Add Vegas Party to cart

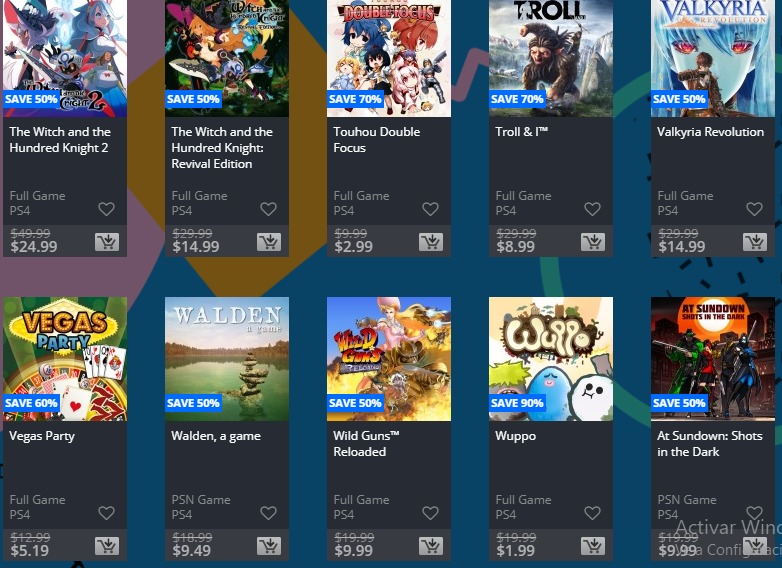tap(107, 547)
